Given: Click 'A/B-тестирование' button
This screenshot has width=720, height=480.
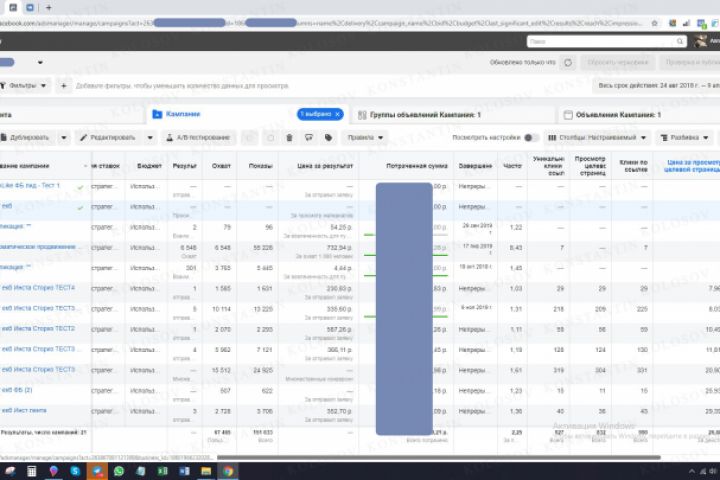Looking at the screenshot, I should 198,137.
